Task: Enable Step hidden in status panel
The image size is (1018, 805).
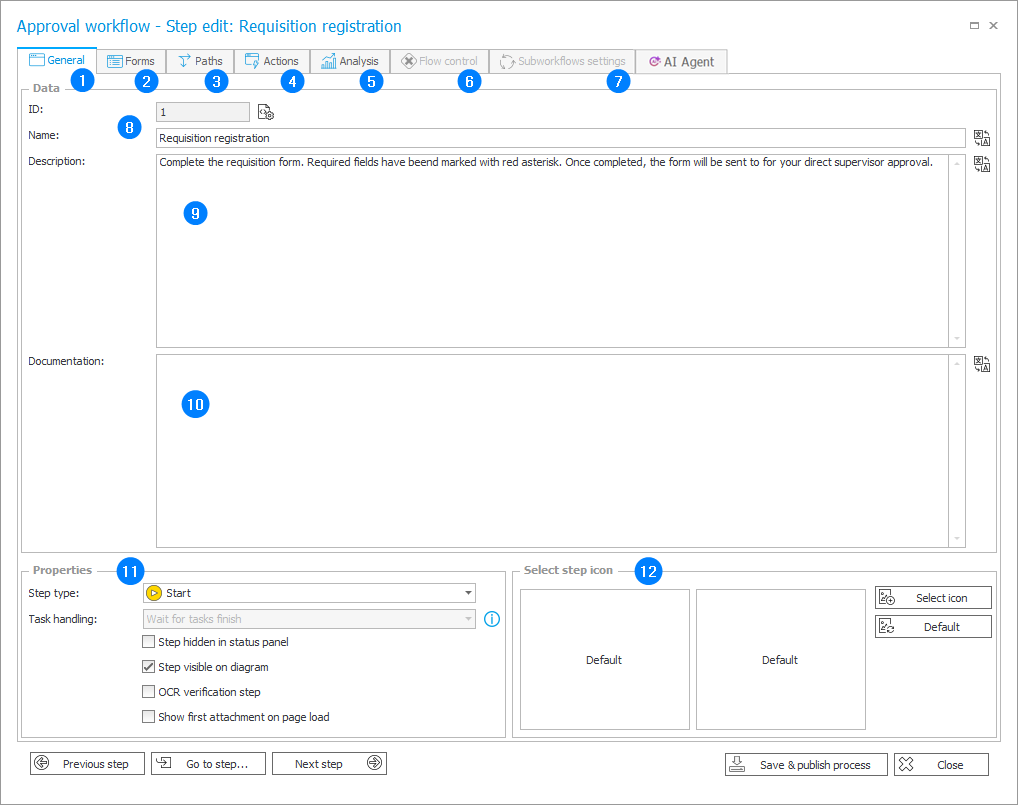Action: click(x=149, y=642)
